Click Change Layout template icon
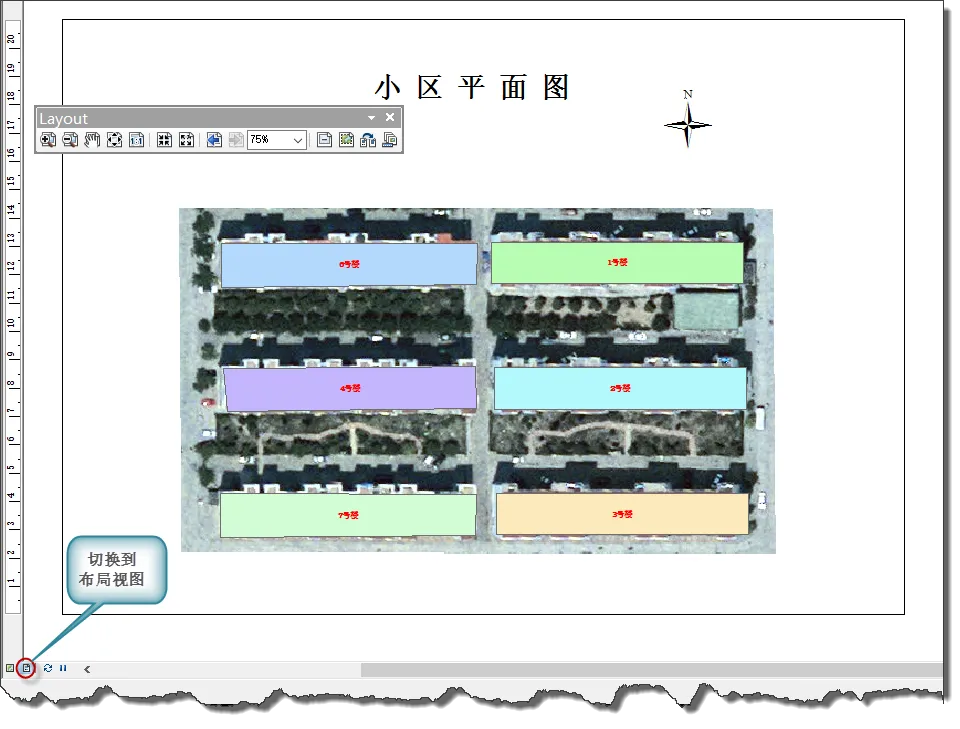Image resolution: width=960 pixels, height=729 pixels. [368, 141]
